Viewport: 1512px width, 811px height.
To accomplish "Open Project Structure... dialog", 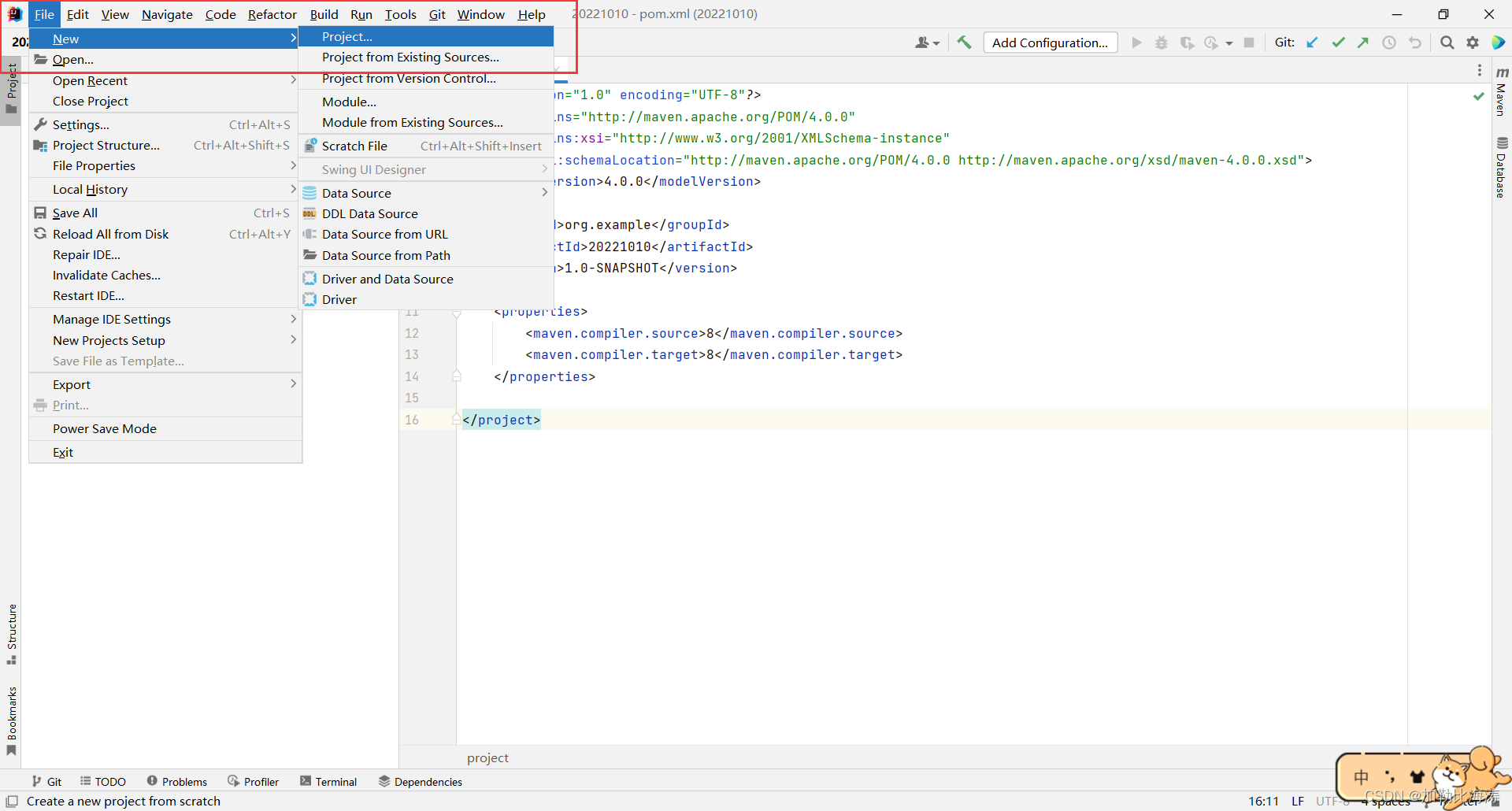I will tap(165, 145).
